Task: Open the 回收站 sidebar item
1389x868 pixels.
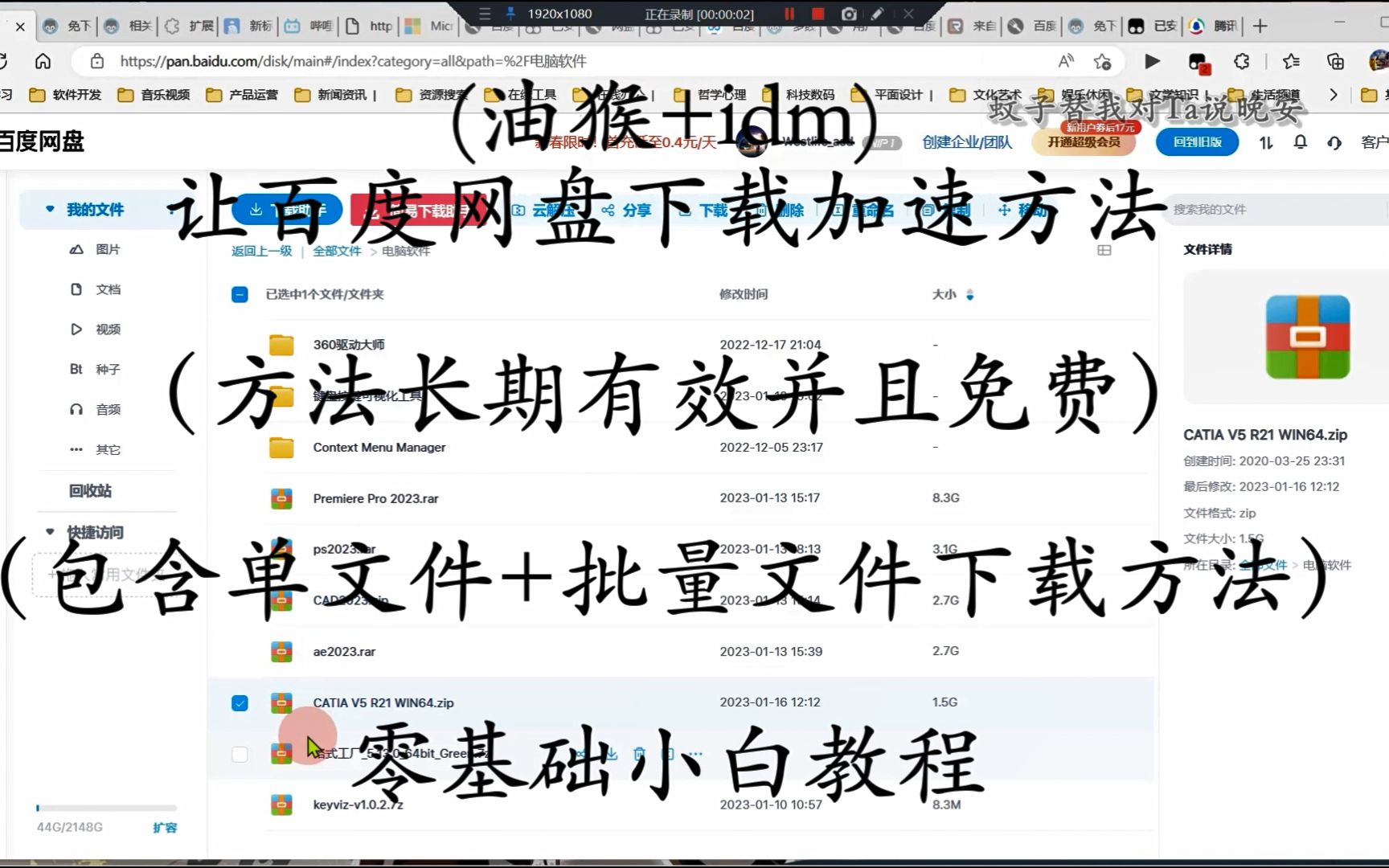Action: click(x=90, y=491)
